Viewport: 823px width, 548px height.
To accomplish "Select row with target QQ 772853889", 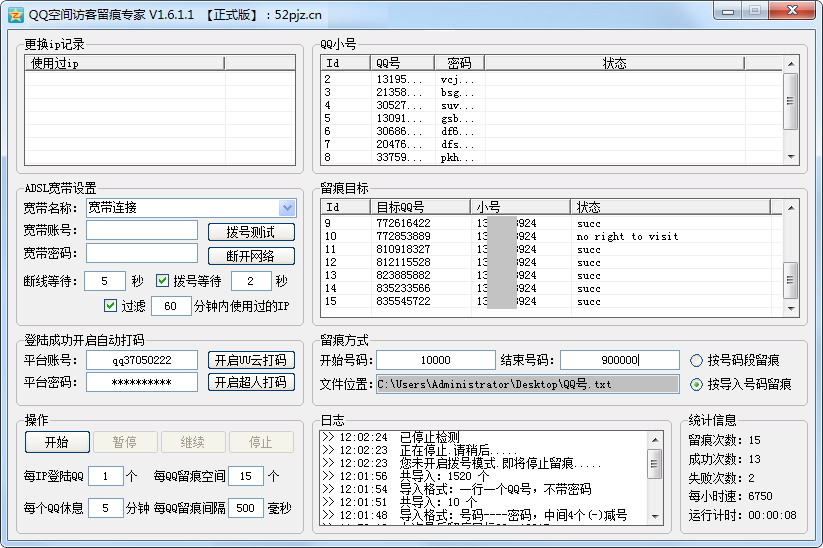I will tap(404, 236).
